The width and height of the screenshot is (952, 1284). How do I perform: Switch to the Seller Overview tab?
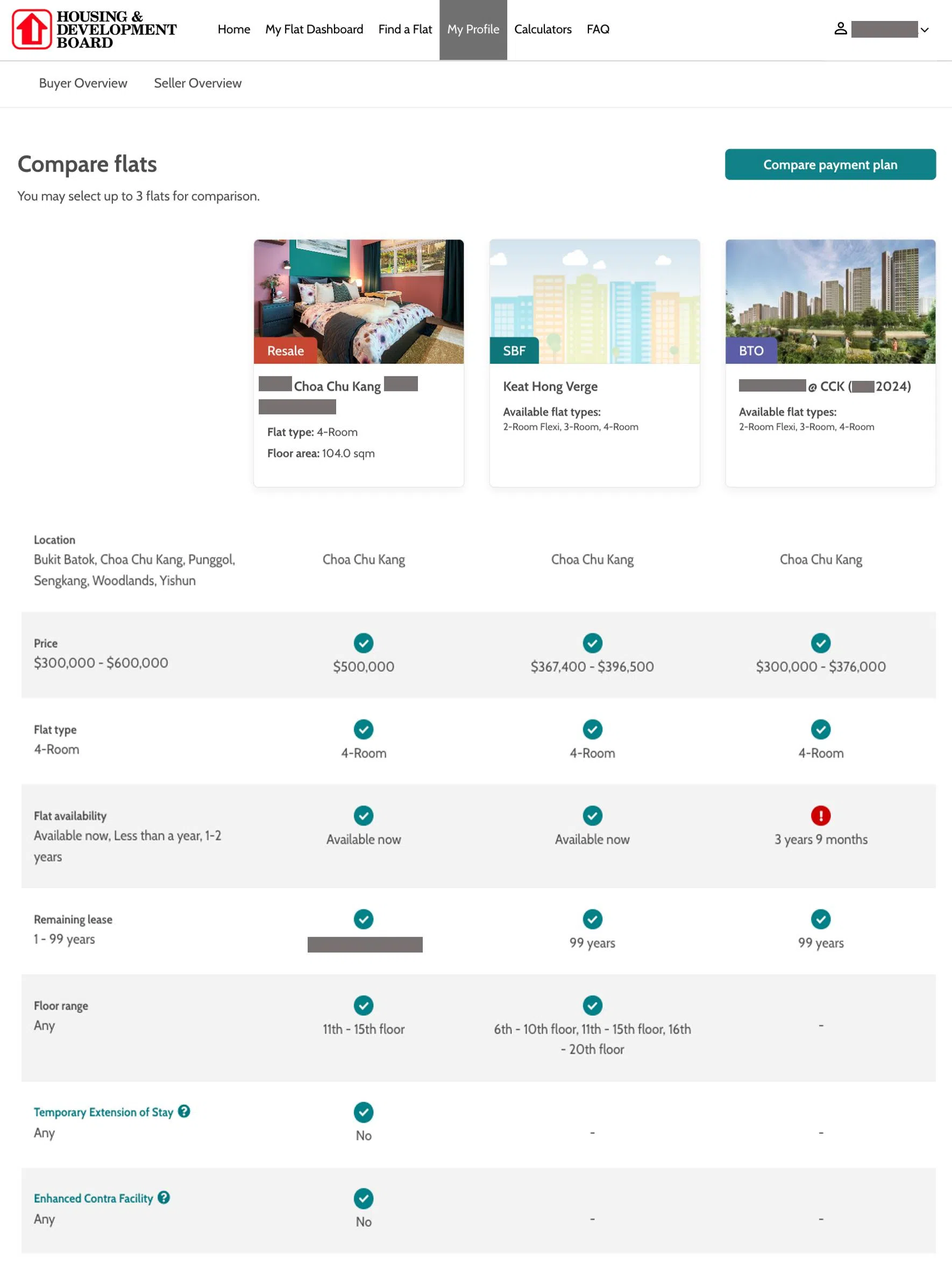(x=198, y=83)
